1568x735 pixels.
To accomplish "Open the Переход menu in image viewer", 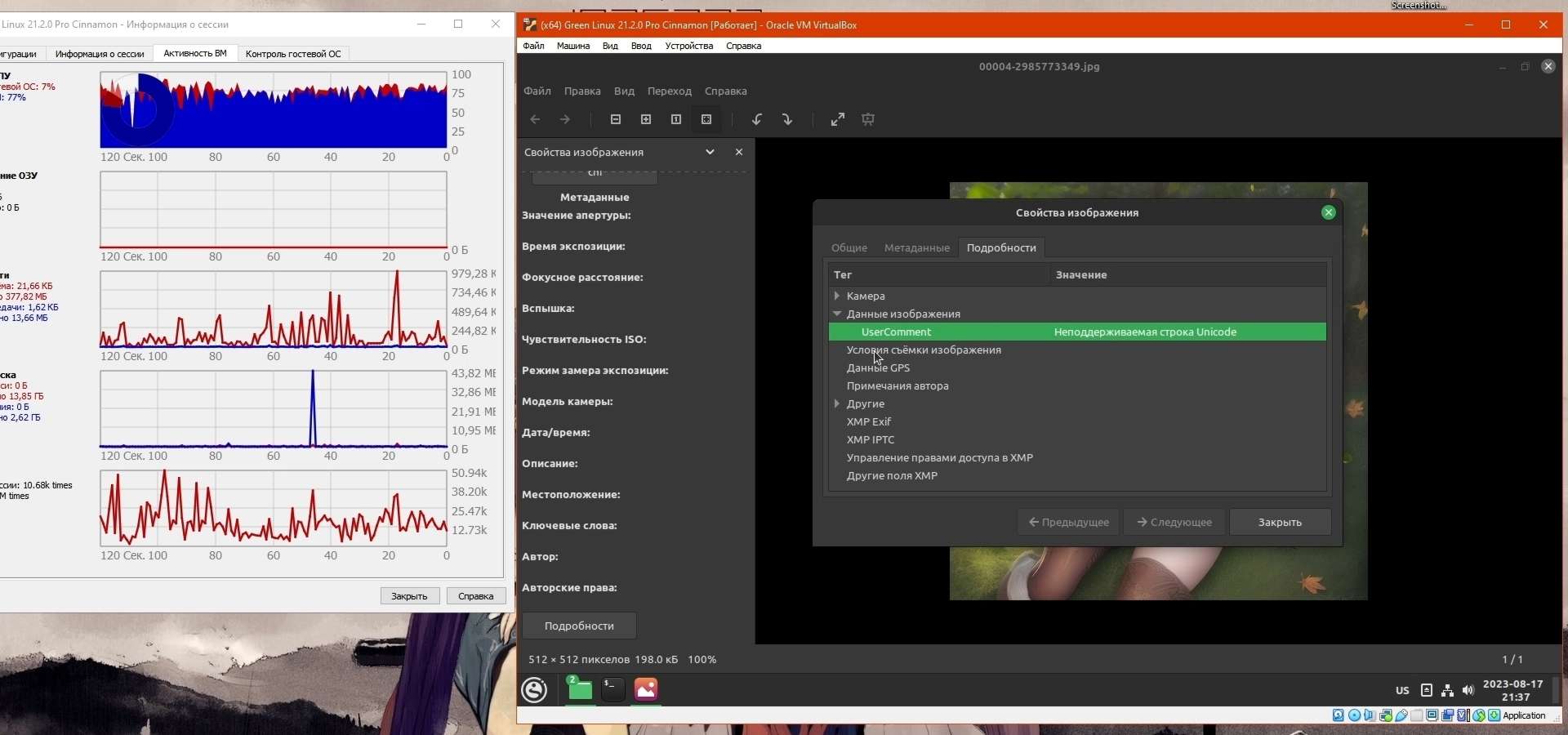I will click(x=670, y=91).
